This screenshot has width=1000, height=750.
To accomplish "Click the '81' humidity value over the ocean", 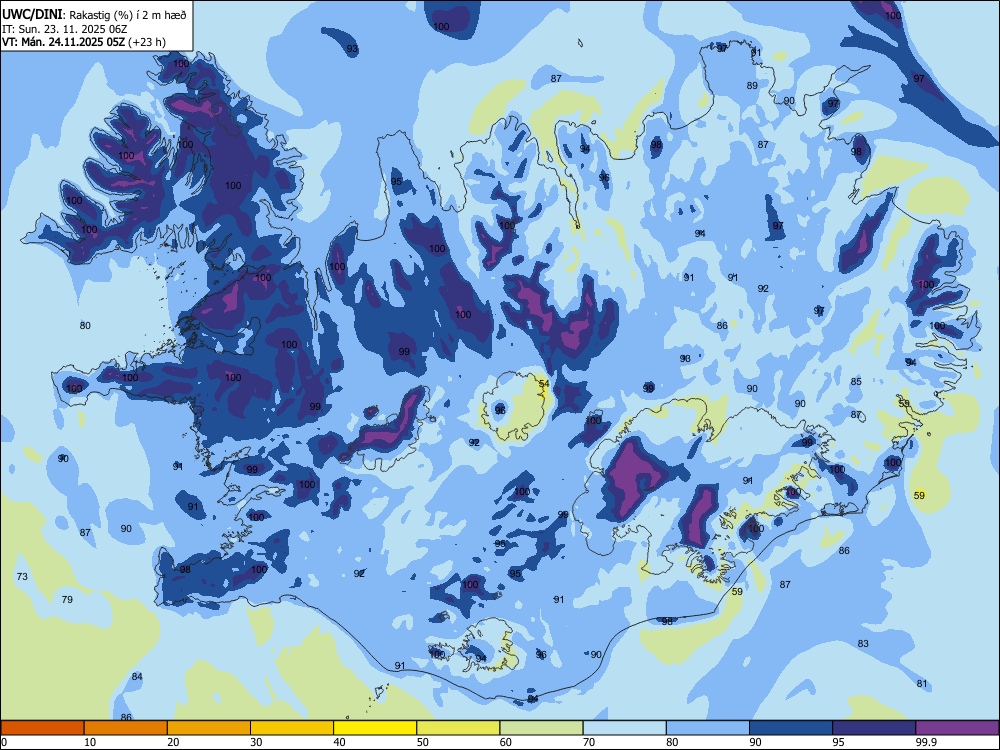I will [x=922, y=684].
